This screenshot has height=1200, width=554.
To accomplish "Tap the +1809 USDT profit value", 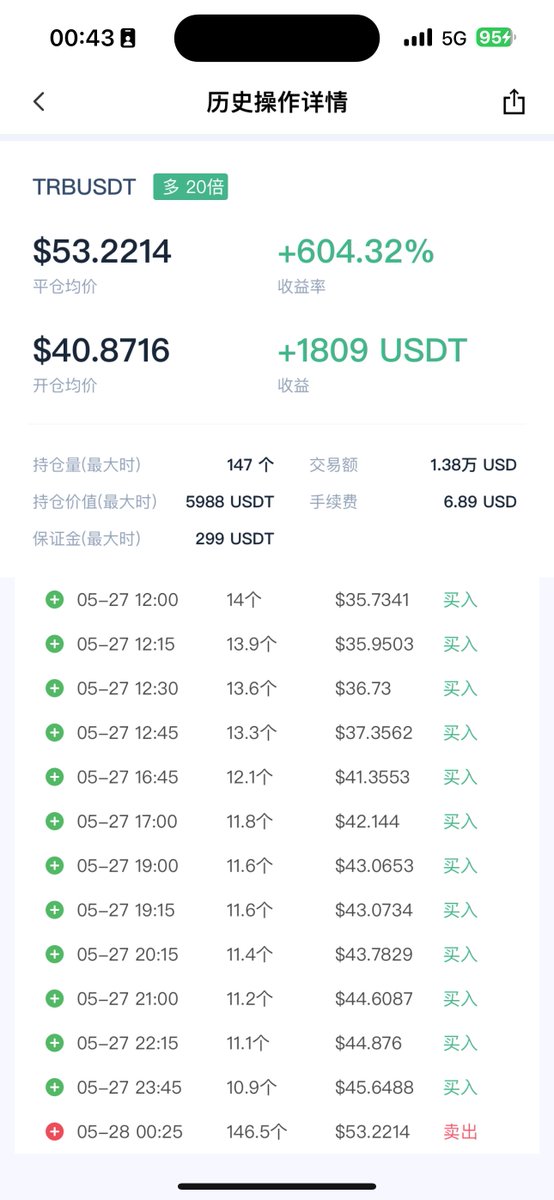I will 372,350.
